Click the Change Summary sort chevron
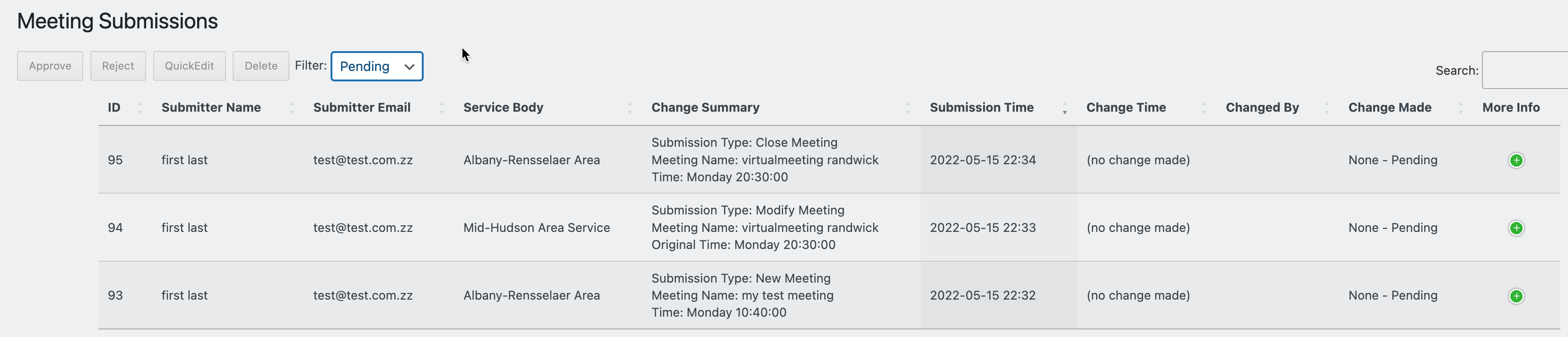 click(x=909, y=107)
